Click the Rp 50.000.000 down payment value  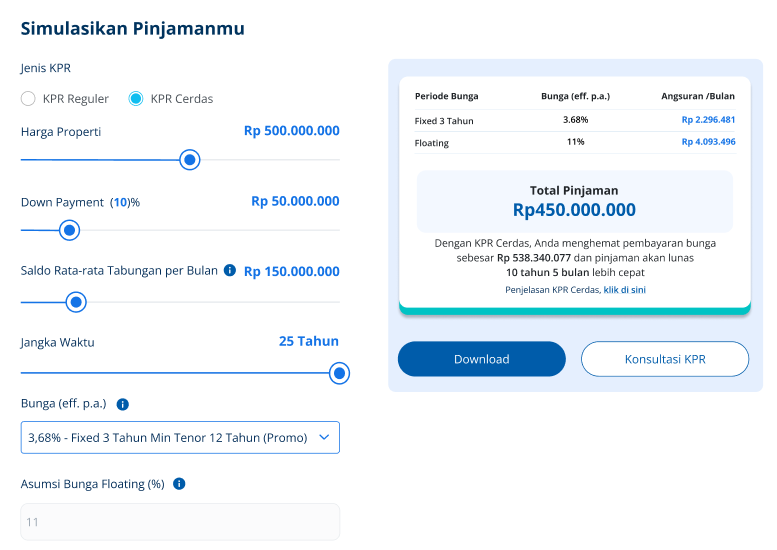[x=295, y=201]
